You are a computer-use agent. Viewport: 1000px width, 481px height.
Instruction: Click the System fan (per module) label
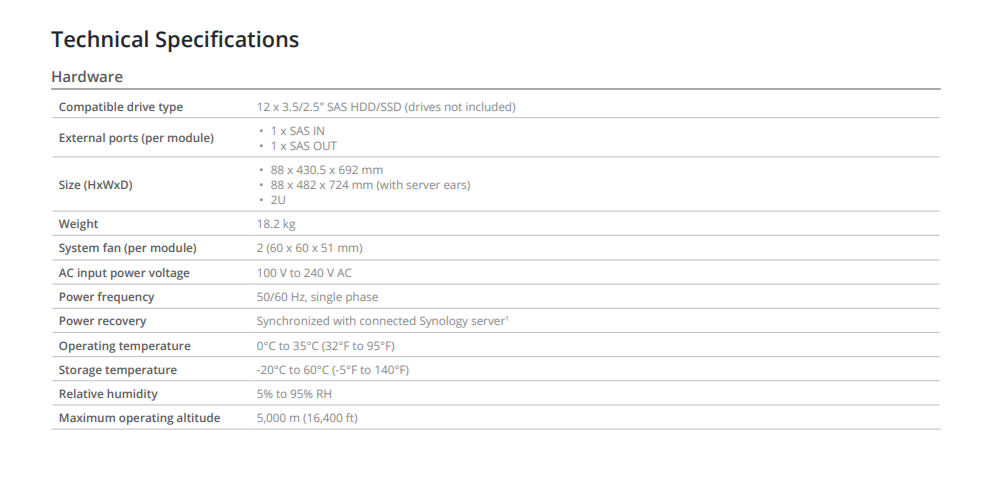[x=127, y=248]
